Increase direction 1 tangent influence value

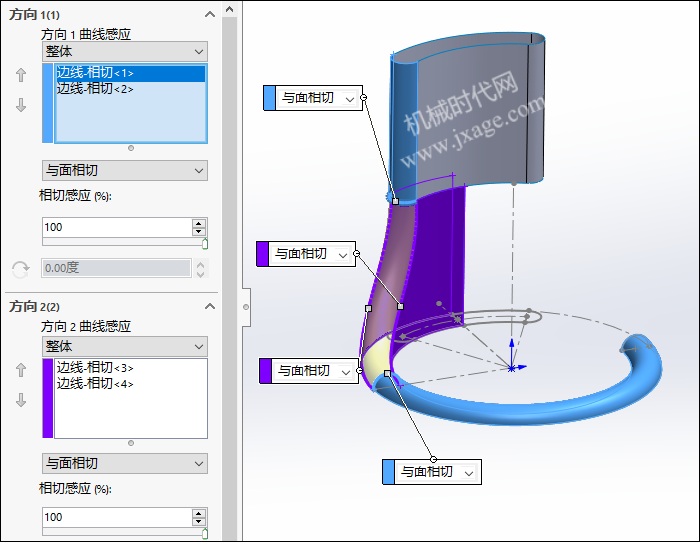click(199, 223)
